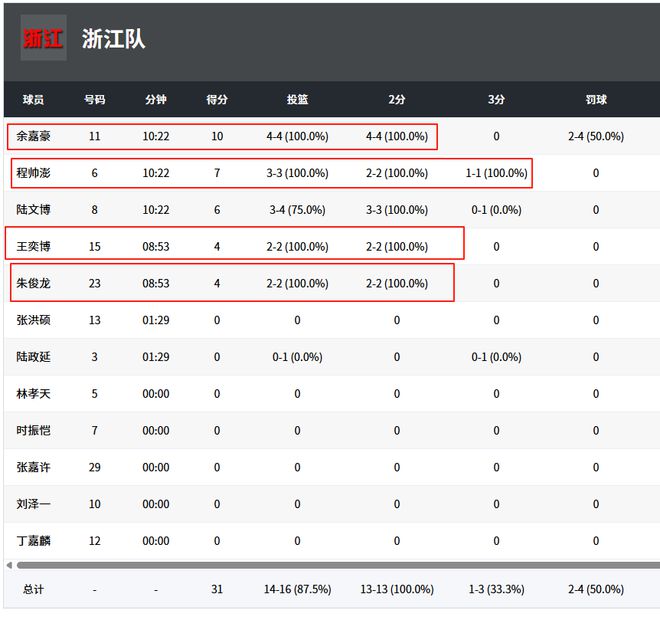Click the 罚球 column header

click(x=596, y=100)
